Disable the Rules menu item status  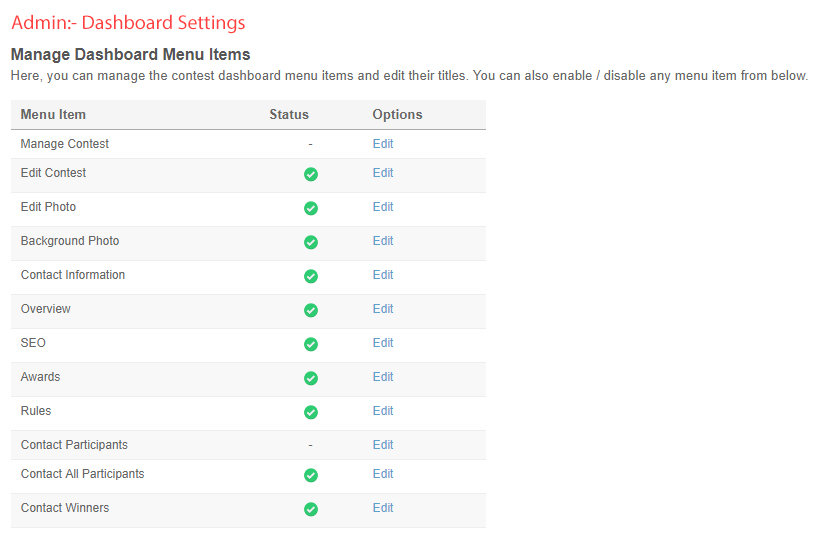pyautogui.click(x=310, y=412)
